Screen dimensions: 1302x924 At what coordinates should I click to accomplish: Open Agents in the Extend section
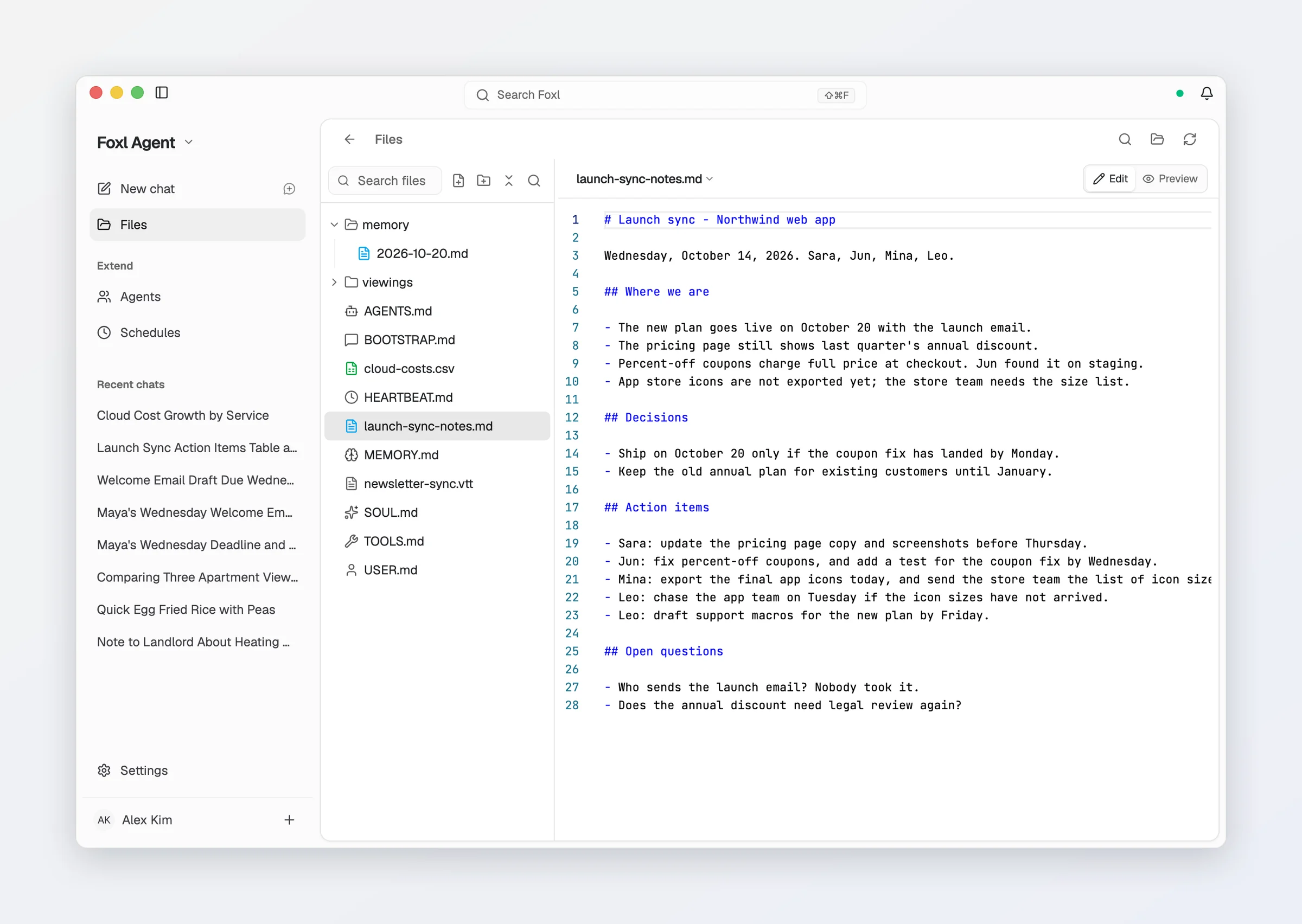pos(197,297)
